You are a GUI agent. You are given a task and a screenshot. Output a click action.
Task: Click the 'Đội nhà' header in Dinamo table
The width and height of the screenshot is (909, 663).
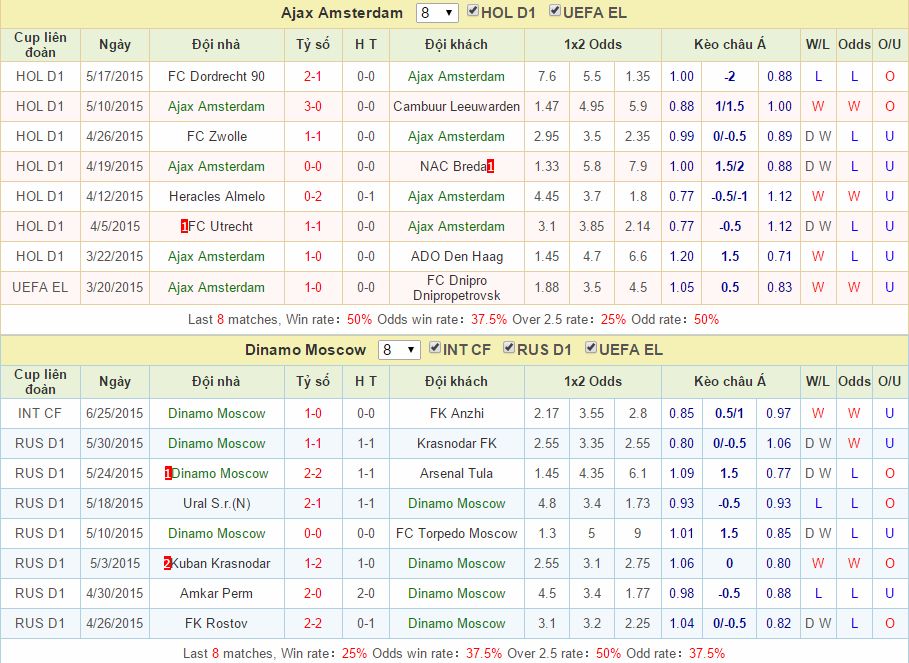click(x=216, y=382)
